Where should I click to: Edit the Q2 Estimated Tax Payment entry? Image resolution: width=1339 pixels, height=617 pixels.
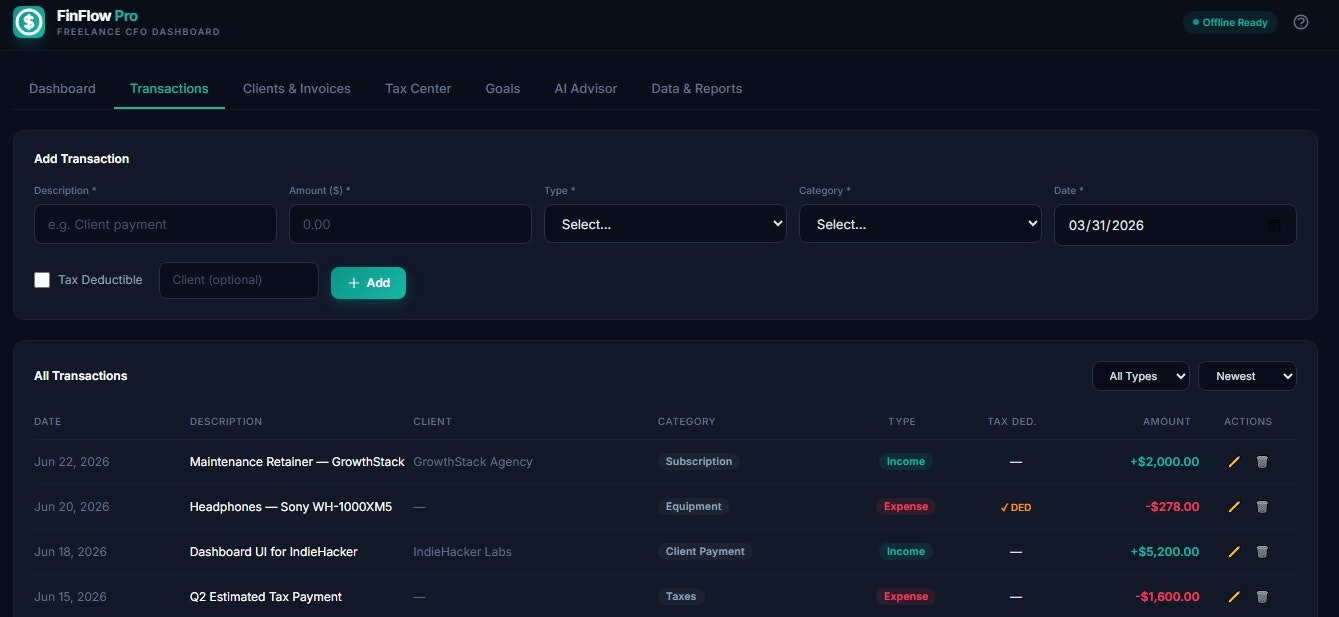coord(1233,596)
